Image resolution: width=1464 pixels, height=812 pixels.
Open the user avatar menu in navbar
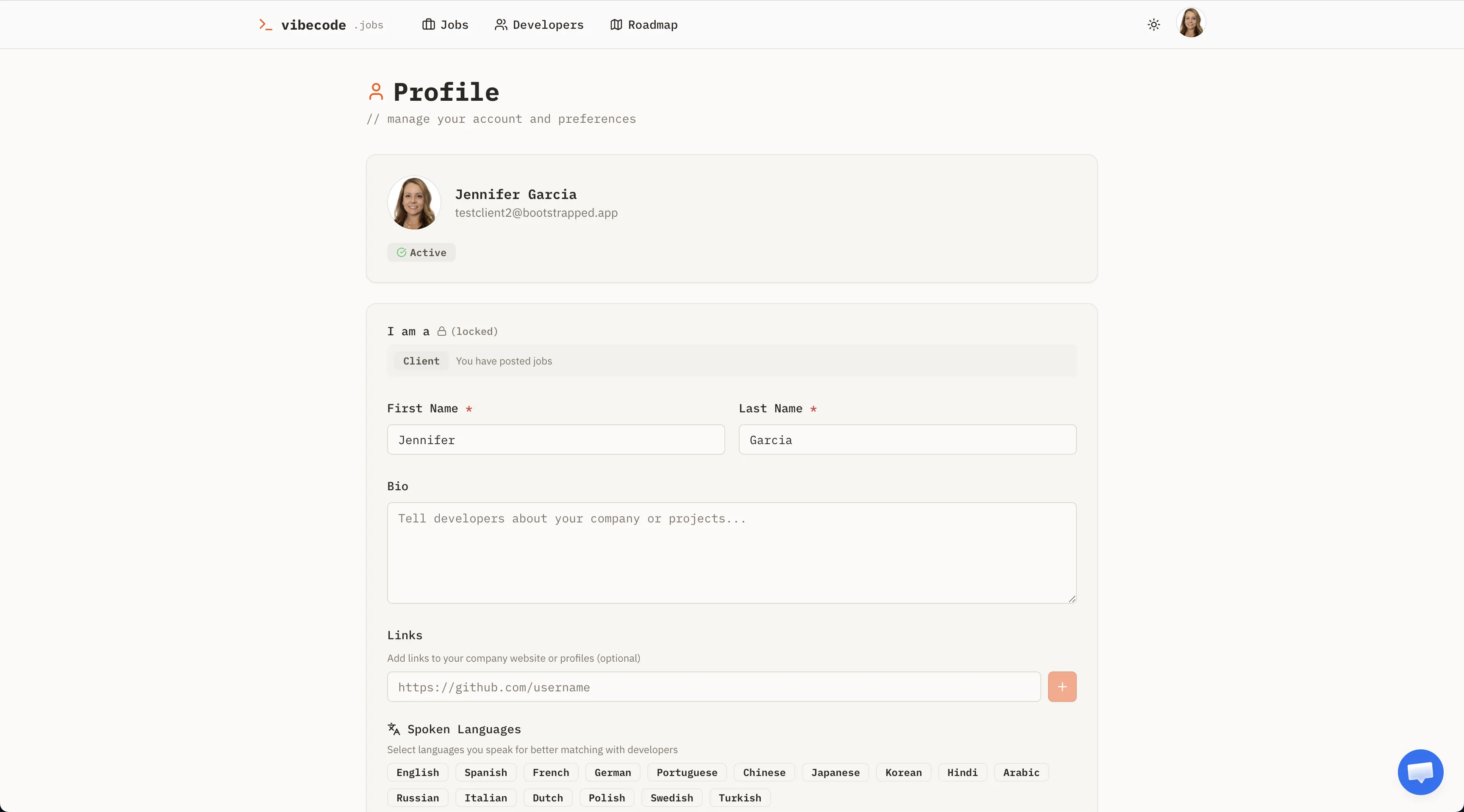pos(1190,23)
